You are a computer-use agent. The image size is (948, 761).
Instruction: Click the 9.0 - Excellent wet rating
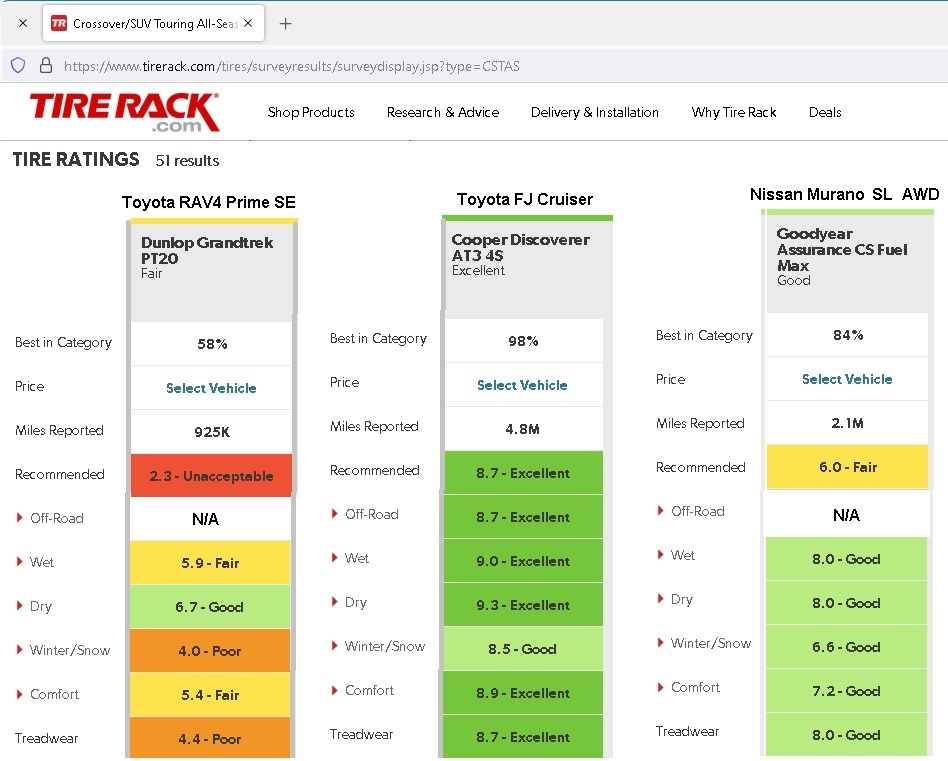[523, 560]
